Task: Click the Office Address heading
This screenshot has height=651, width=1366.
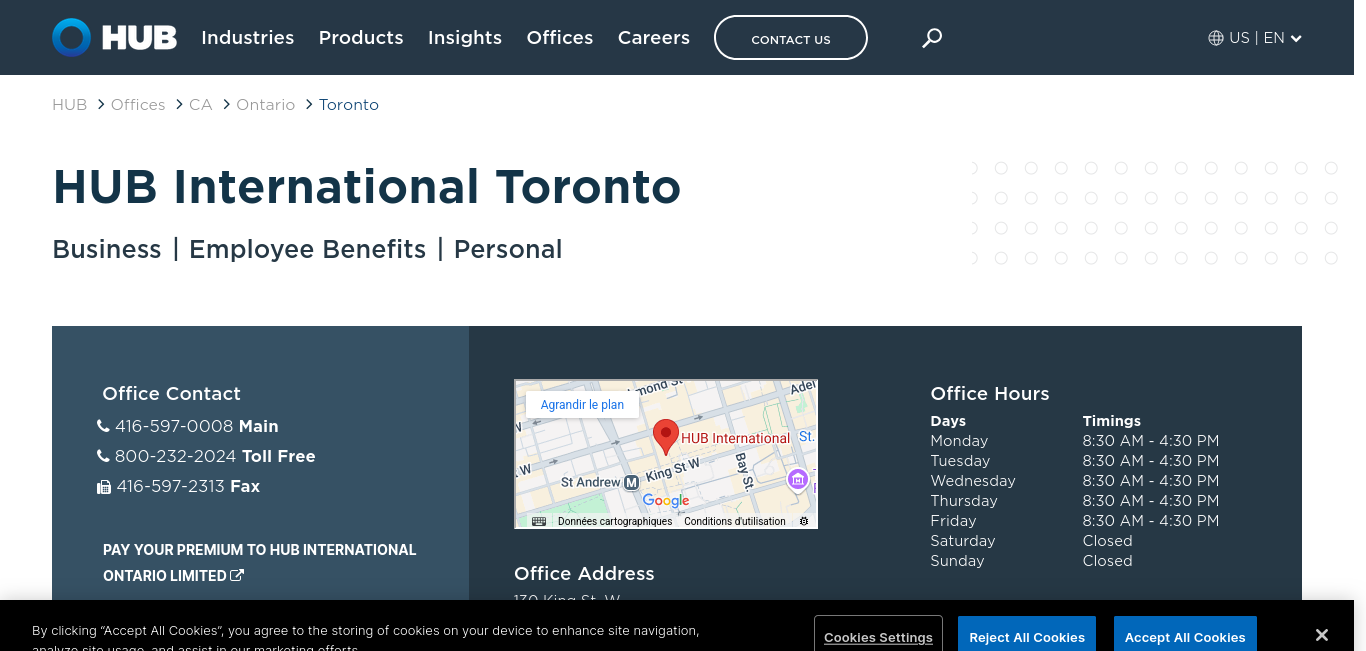Action: point(584,574)
